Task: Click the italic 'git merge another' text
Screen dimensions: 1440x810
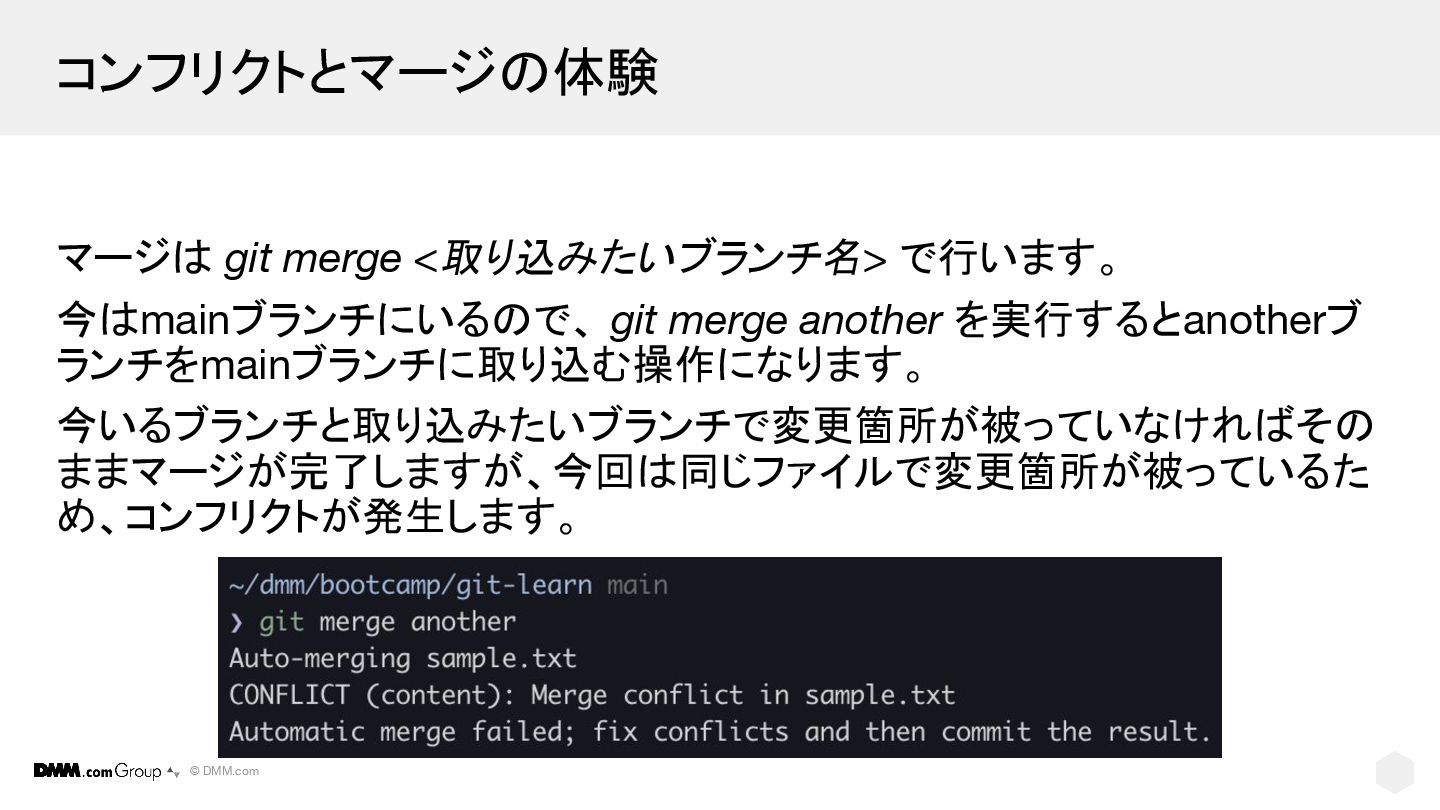Action: click(776, 321)
